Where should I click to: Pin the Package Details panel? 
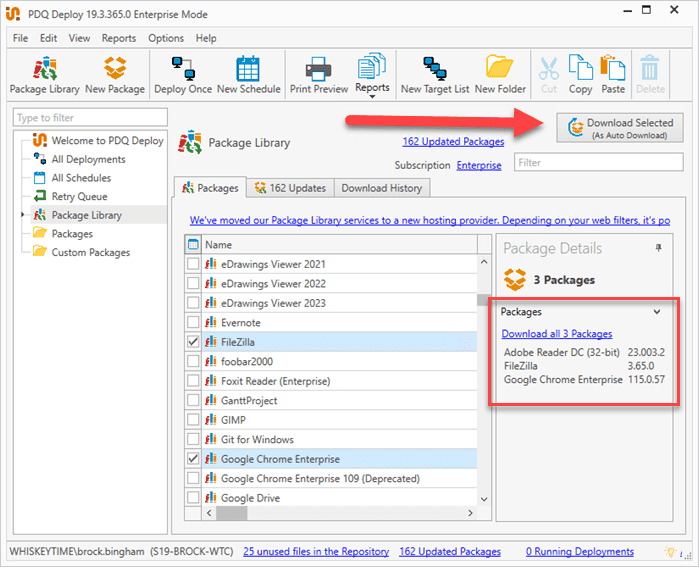coord(658,248)
